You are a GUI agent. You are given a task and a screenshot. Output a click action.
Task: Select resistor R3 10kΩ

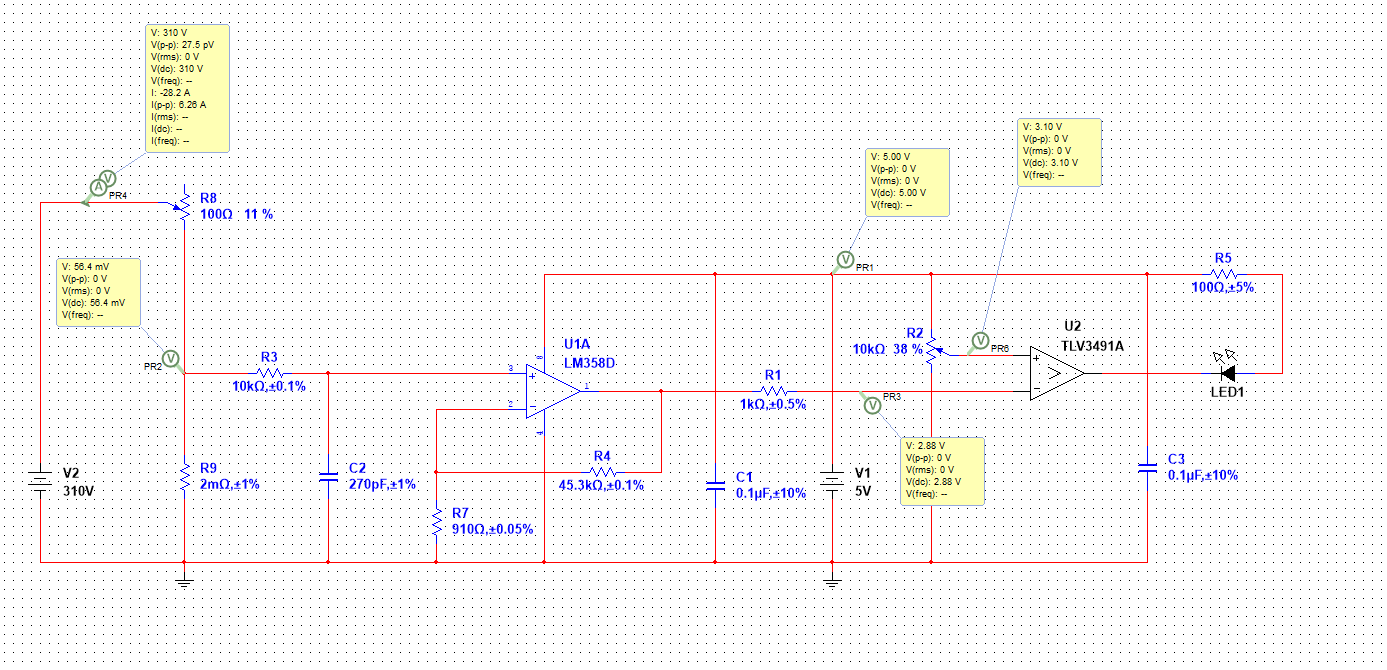(268, 373)
